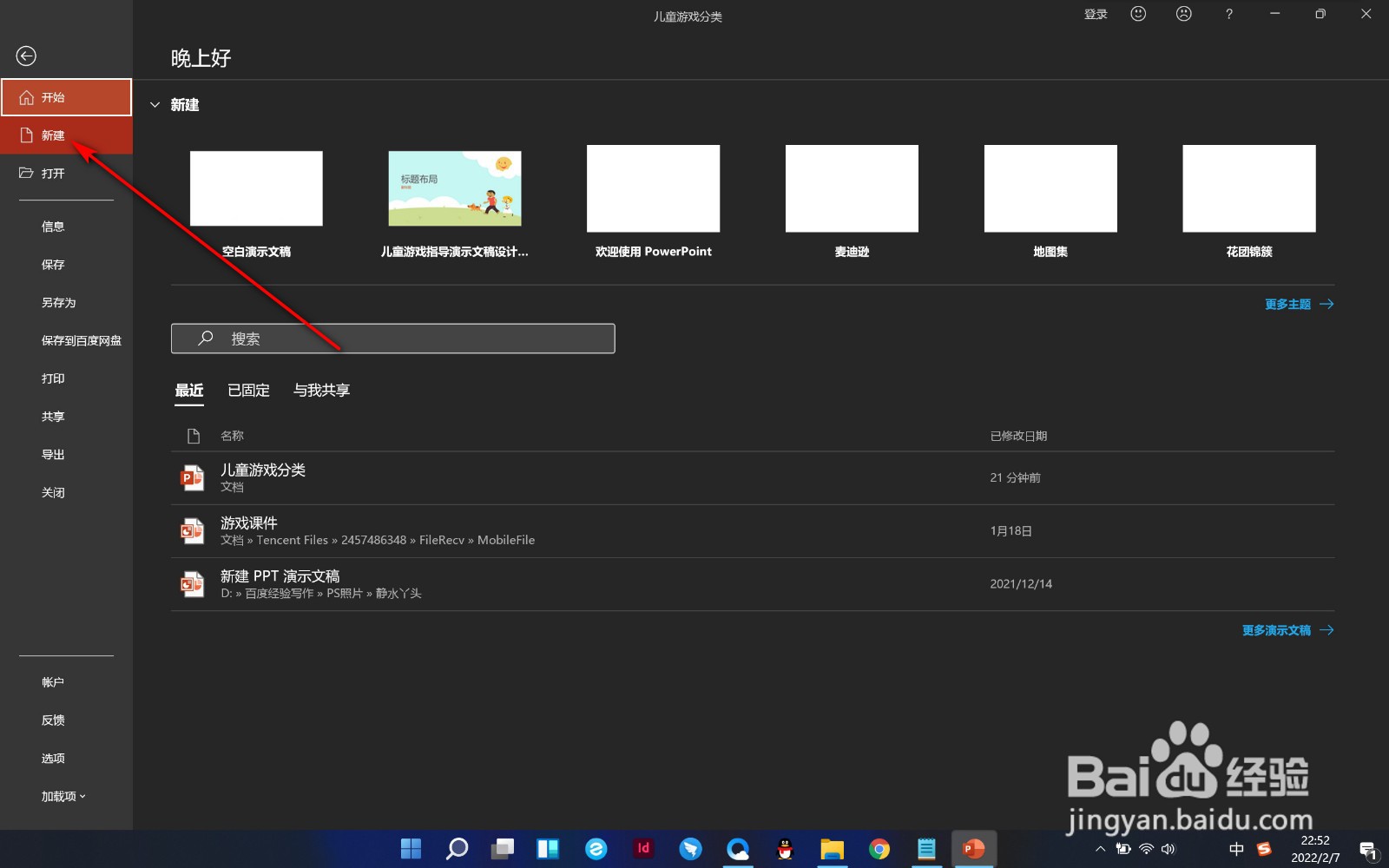Open Task View on the taskbar
Viewport: 1389px width, 868px height.
503,849
